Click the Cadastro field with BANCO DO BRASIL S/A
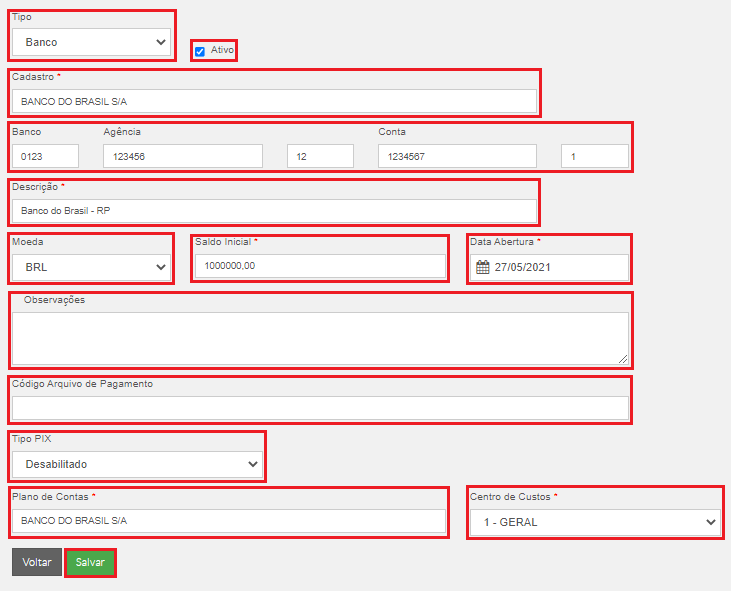731x591 pixels. 274,101
